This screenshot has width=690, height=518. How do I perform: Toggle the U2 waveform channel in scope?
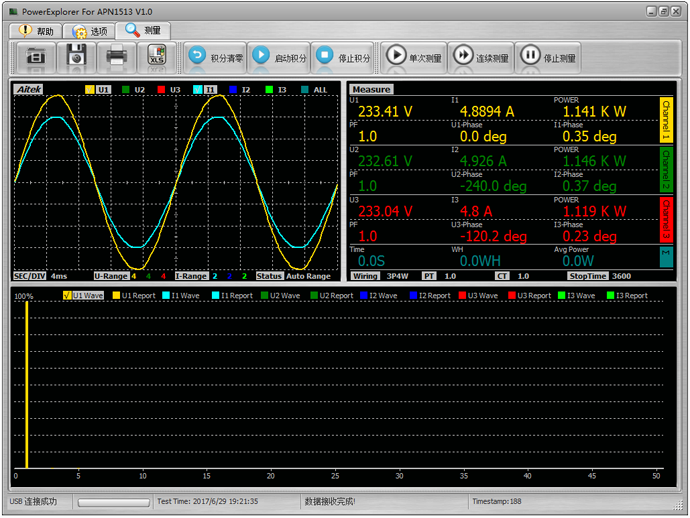(125, 90)
